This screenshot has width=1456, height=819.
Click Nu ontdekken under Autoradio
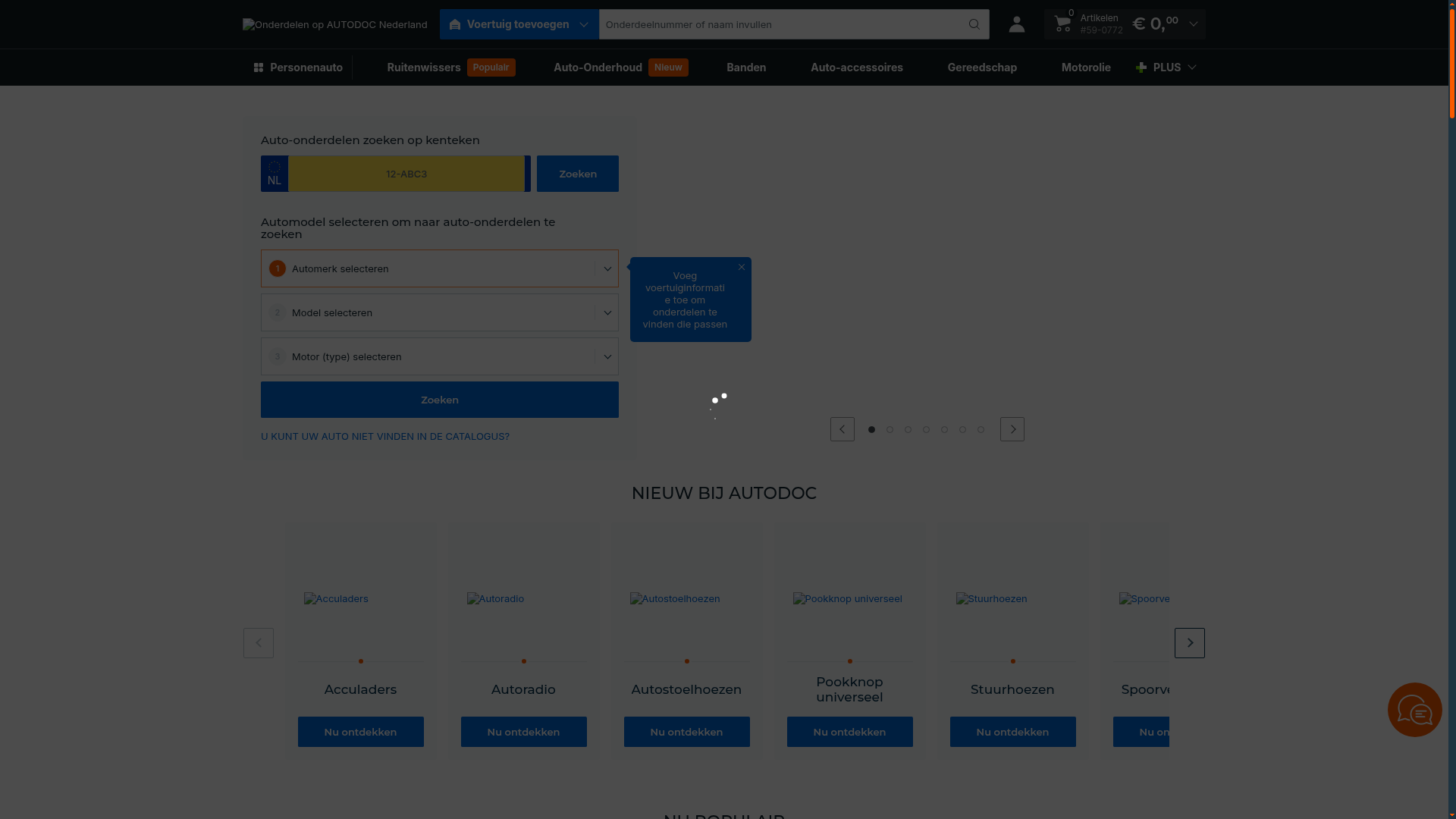[x=524, y=732]
